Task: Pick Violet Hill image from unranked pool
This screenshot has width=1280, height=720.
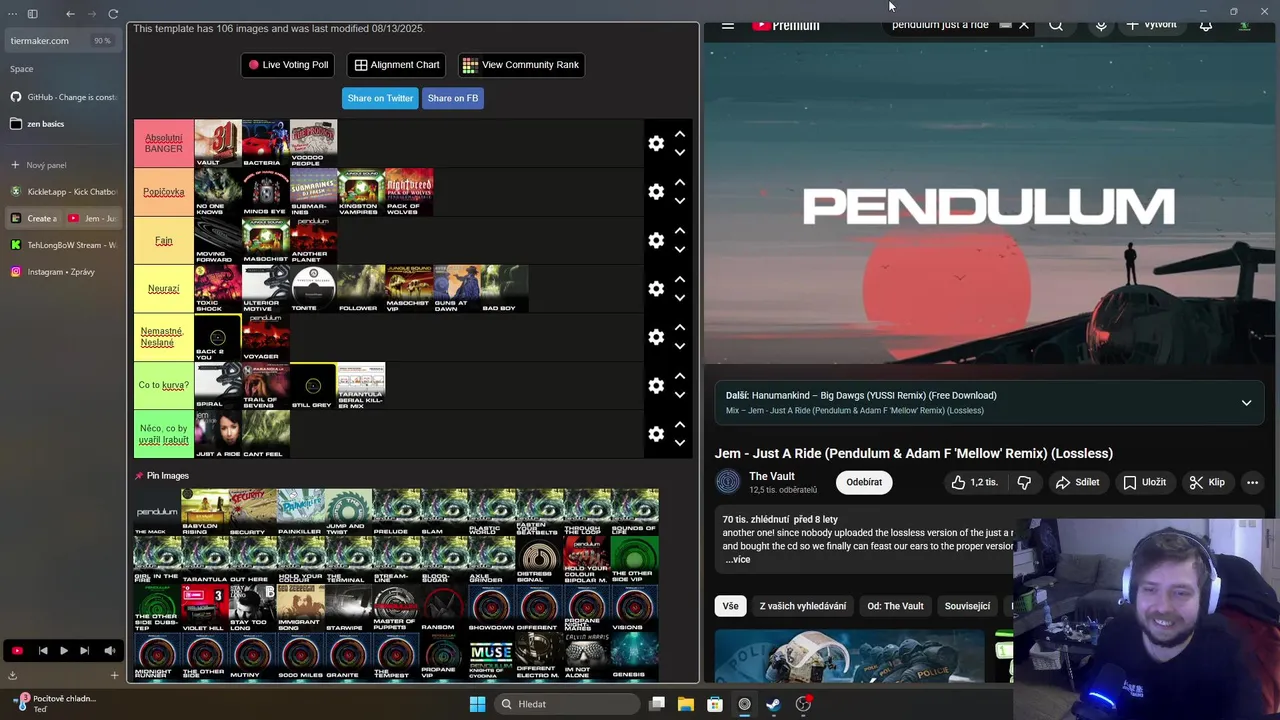Action: [x=205, y=608]
